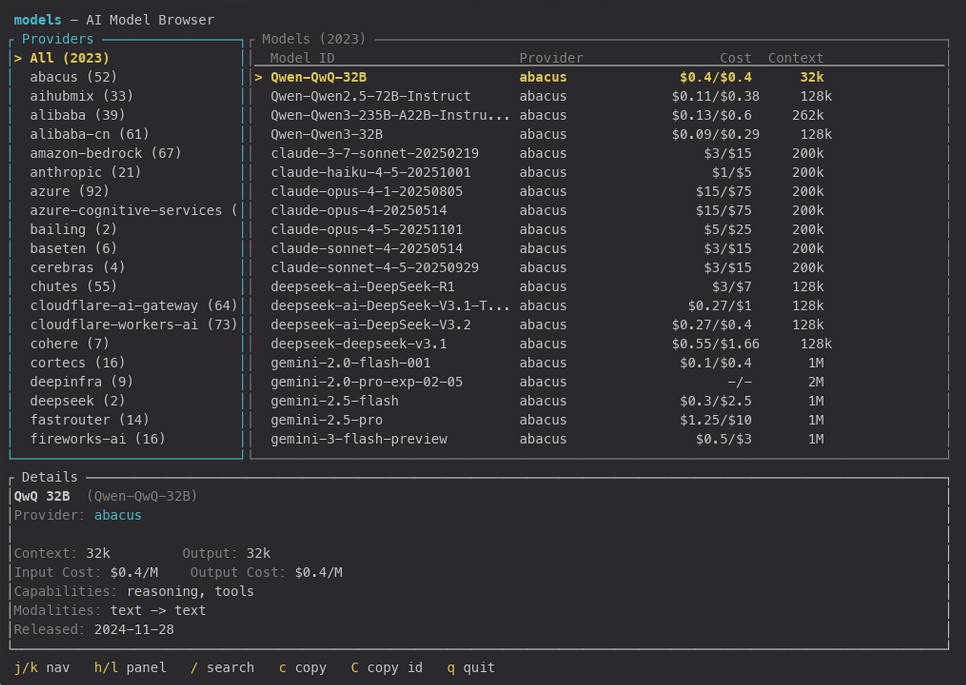Click the 'c copy' shortcut hint

point(302,667)
